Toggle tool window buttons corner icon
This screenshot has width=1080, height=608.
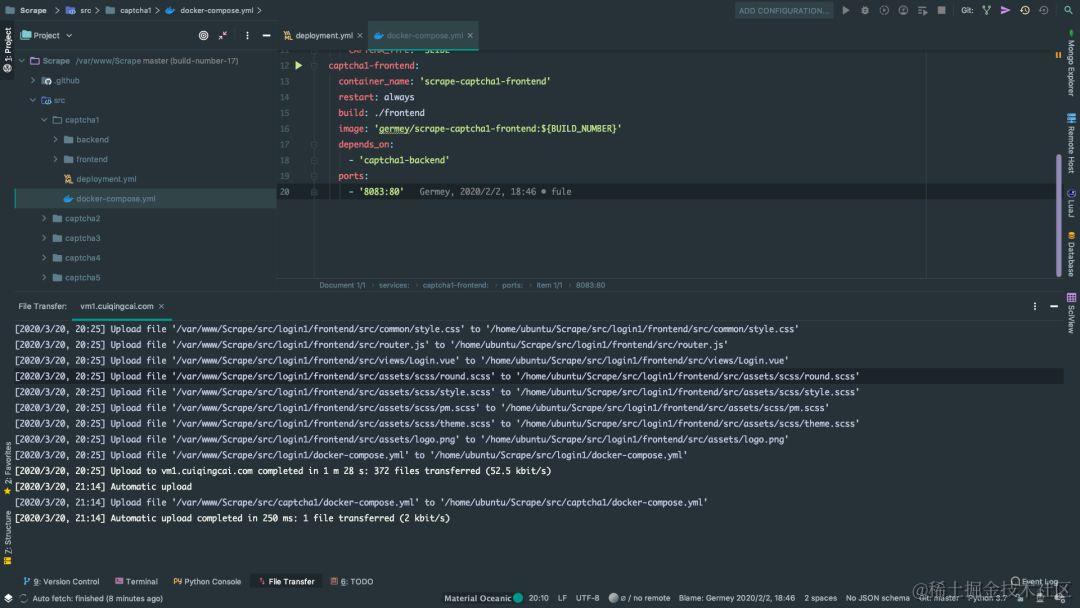[x=8, y=598]
